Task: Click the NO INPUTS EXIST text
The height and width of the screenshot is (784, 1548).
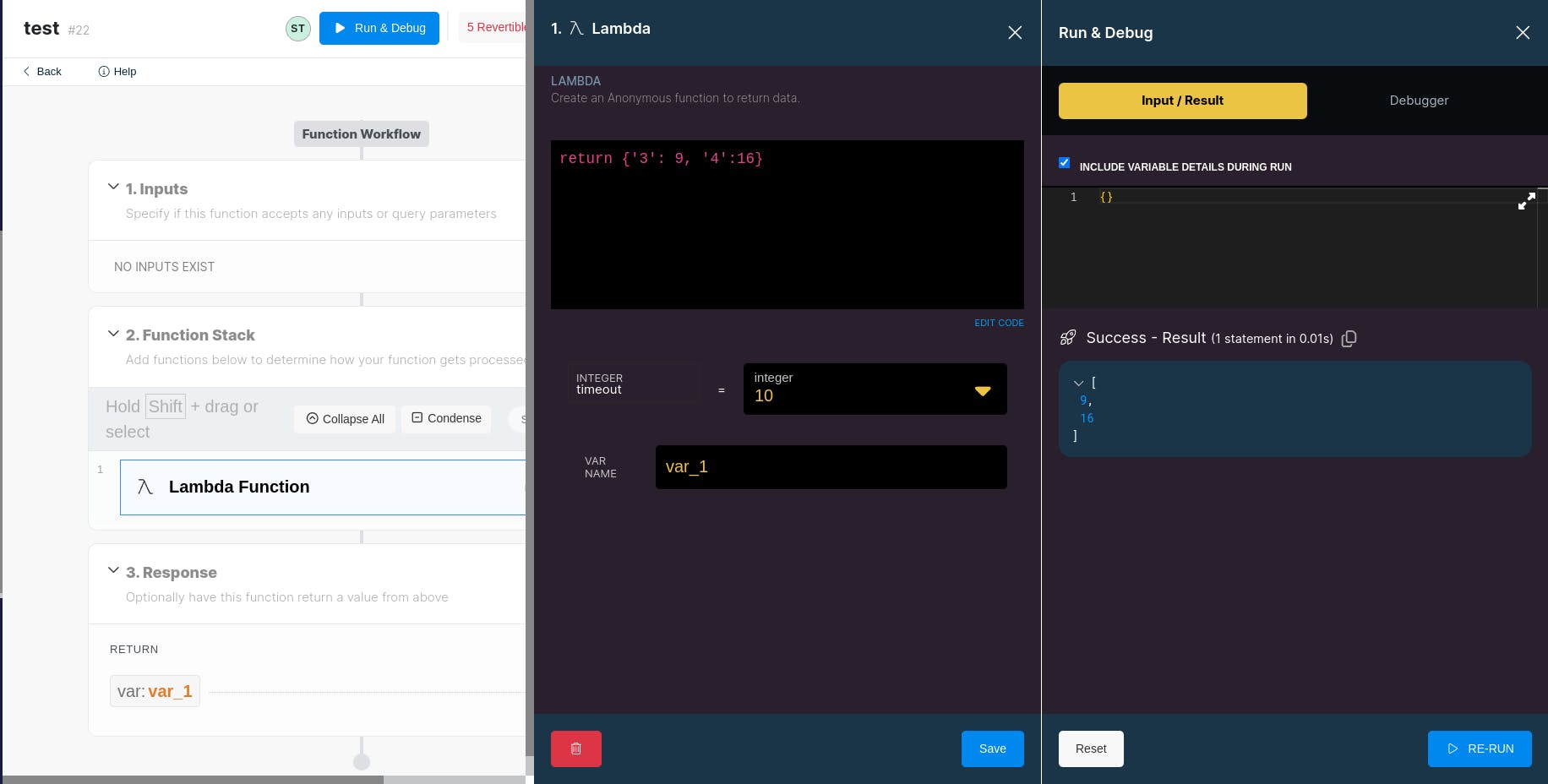Action: (165, 267)
